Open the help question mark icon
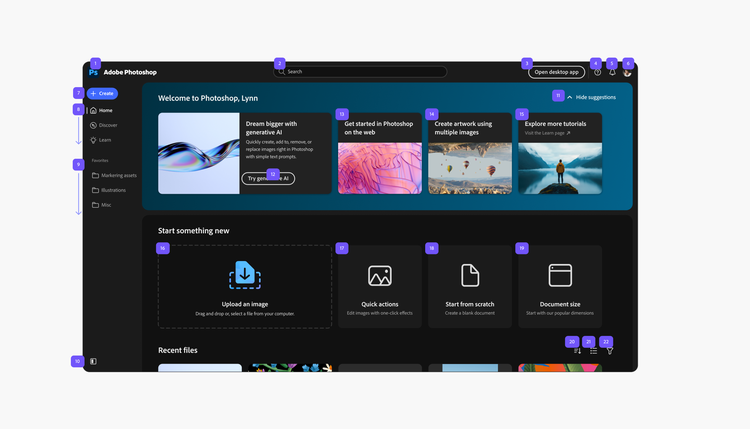Viewport: 750px width, 429px height. pyautogui.click(x=597, y=72)
